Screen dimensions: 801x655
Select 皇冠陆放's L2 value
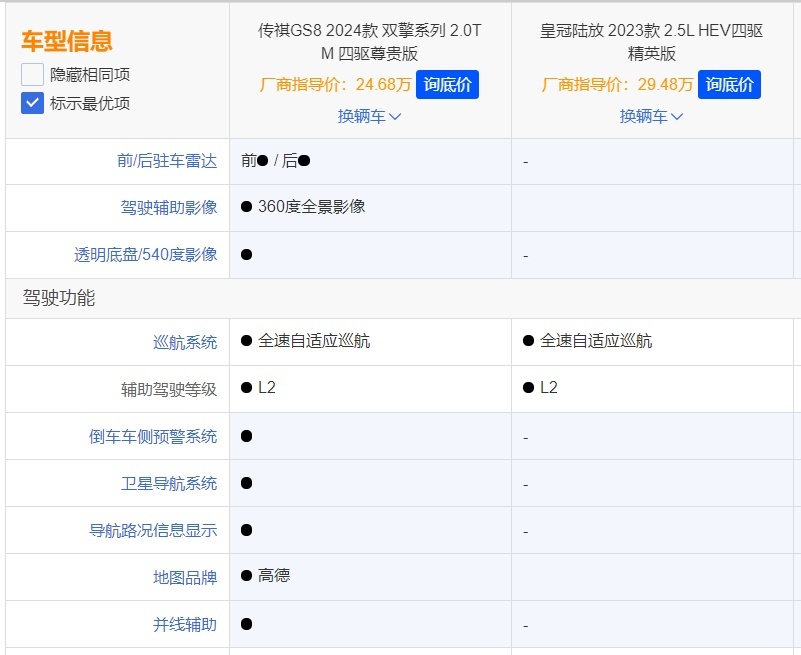coord(549,387)
